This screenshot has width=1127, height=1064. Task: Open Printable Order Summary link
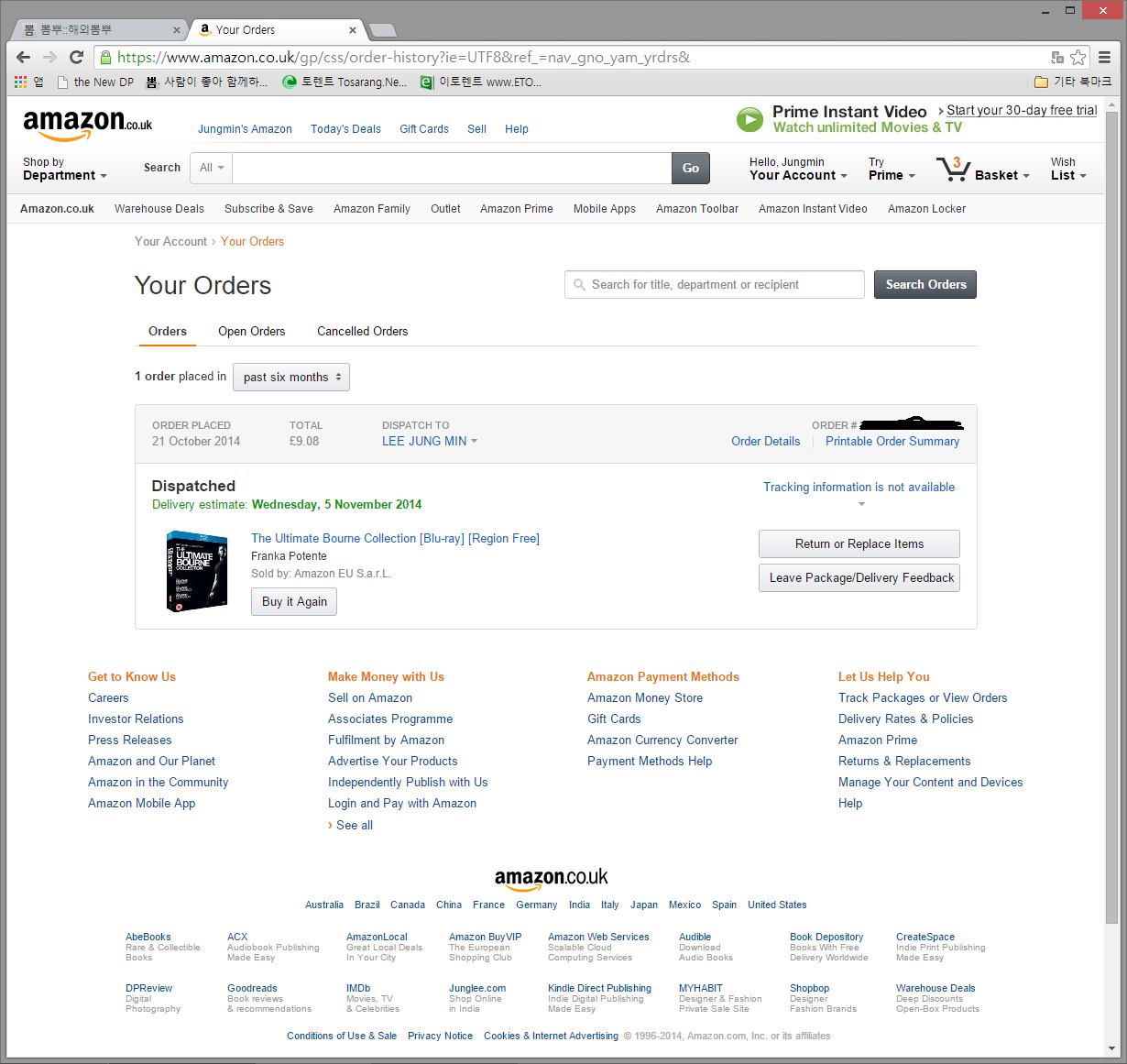coord(892,441)
